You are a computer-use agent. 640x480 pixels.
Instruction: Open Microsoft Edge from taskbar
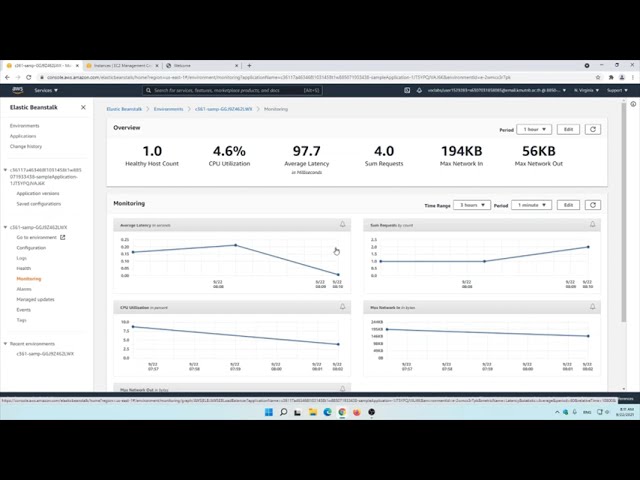click(x=327, y=412)
